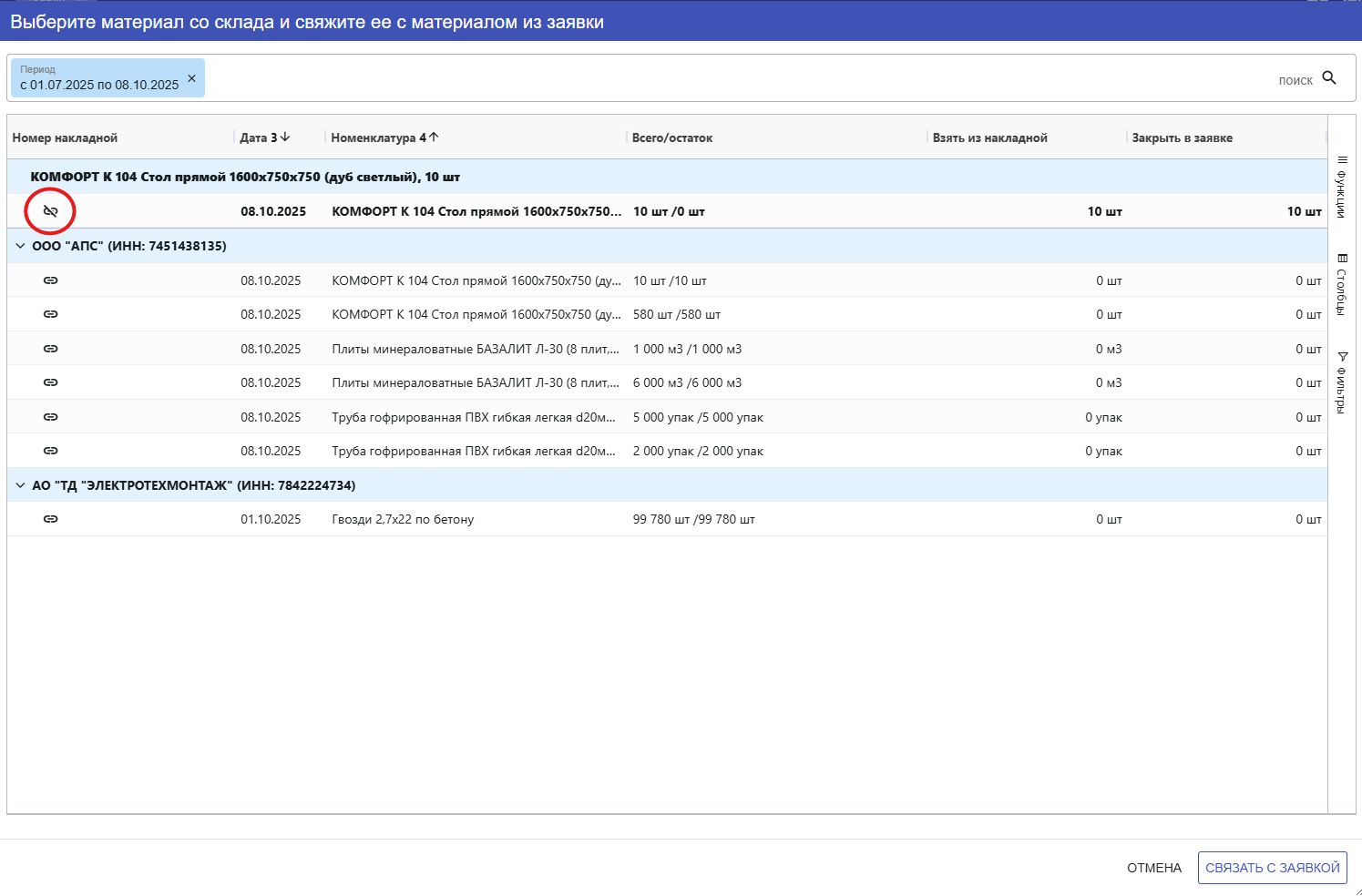Collapse the ООО "АПС" group
Image resolution: width=1362 pixels, height=896 pixels.
point(20,246)
